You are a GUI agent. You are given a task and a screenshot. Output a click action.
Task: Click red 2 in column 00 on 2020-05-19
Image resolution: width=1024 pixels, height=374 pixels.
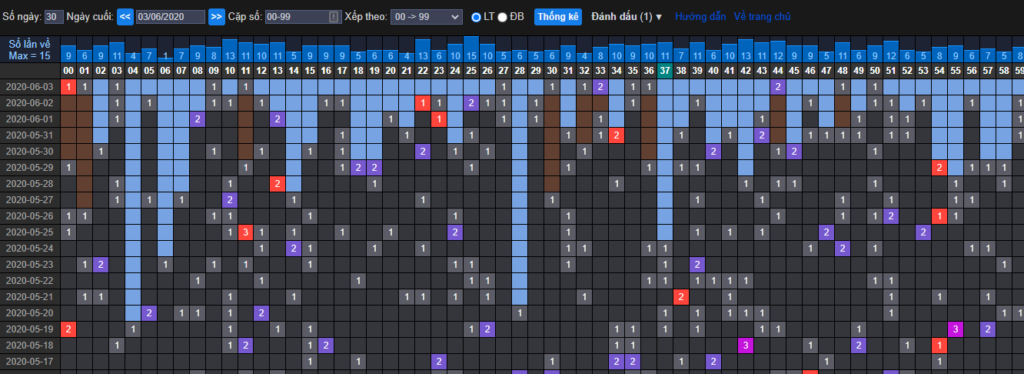click(x=69, y=329)
